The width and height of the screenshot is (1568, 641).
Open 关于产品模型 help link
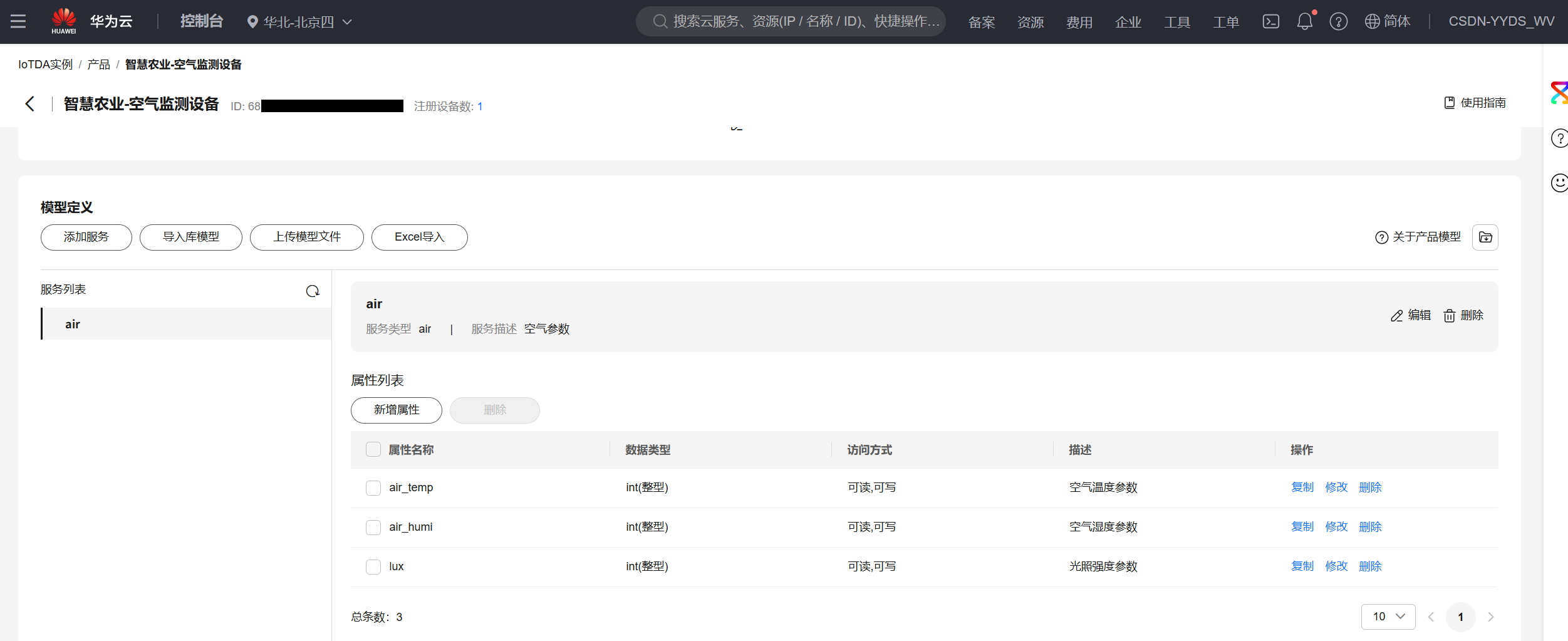(x=1418, y=237)
